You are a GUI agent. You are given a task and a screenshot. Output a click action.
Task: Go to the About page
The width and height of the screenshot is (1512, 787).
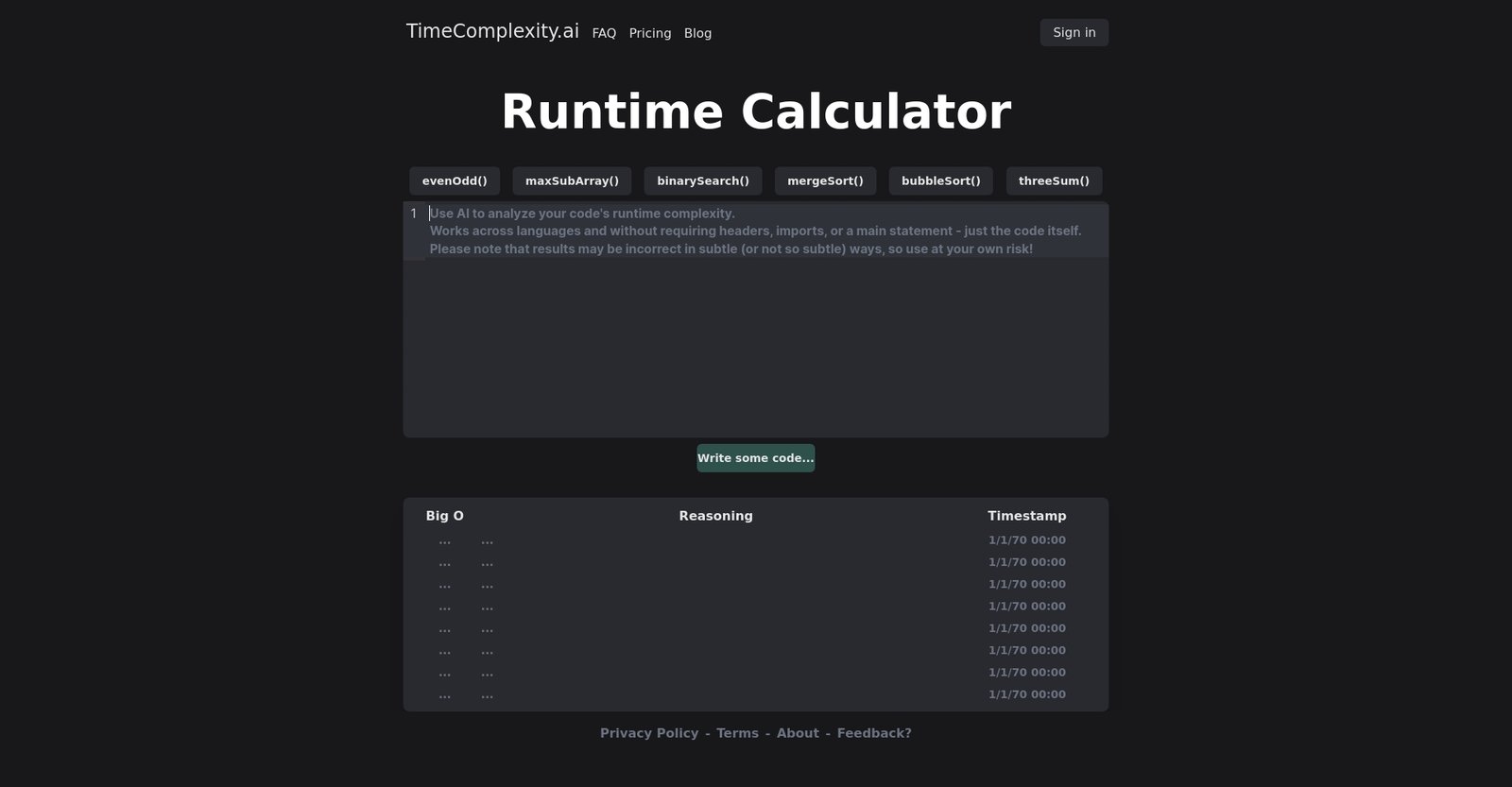(798, 733)
